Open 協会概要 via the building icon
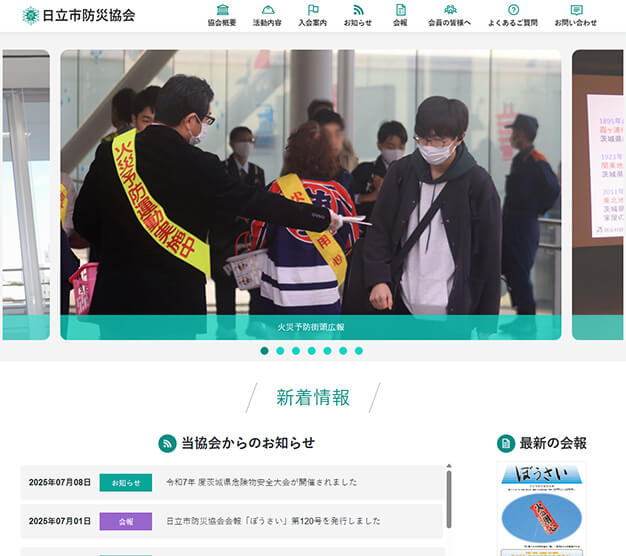Screen dimensions: 626x556 pyautogui.click(x=222, y=10)
